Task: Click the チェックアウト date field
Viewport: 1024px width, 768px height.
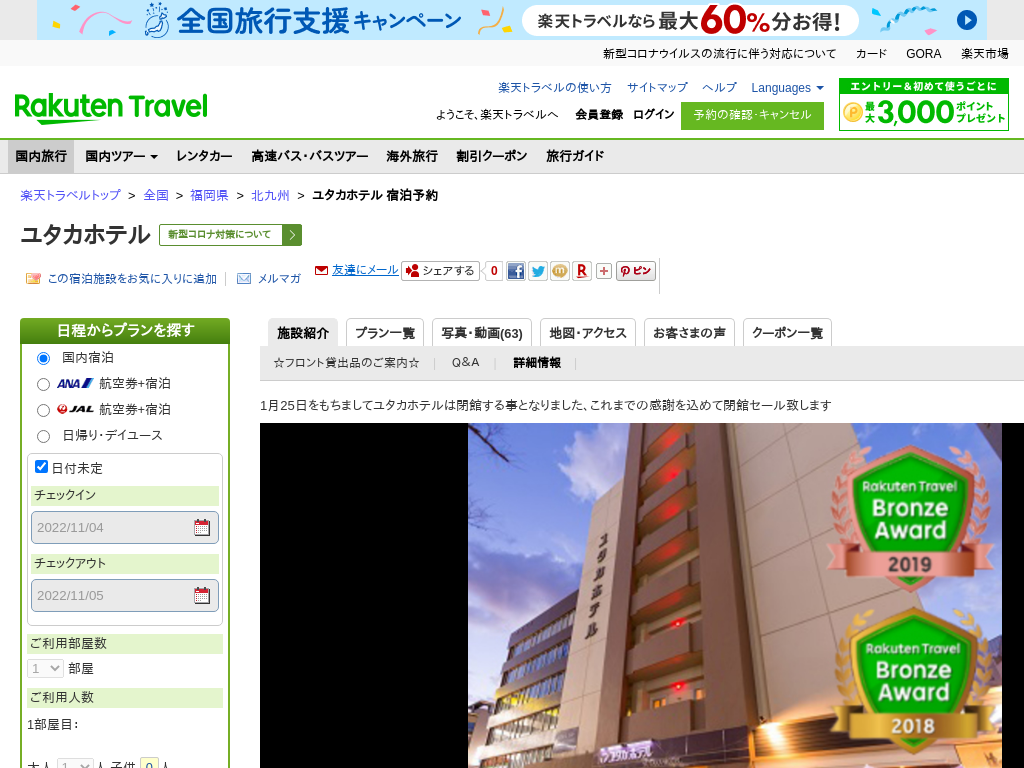Action: (x=125, y=596)
